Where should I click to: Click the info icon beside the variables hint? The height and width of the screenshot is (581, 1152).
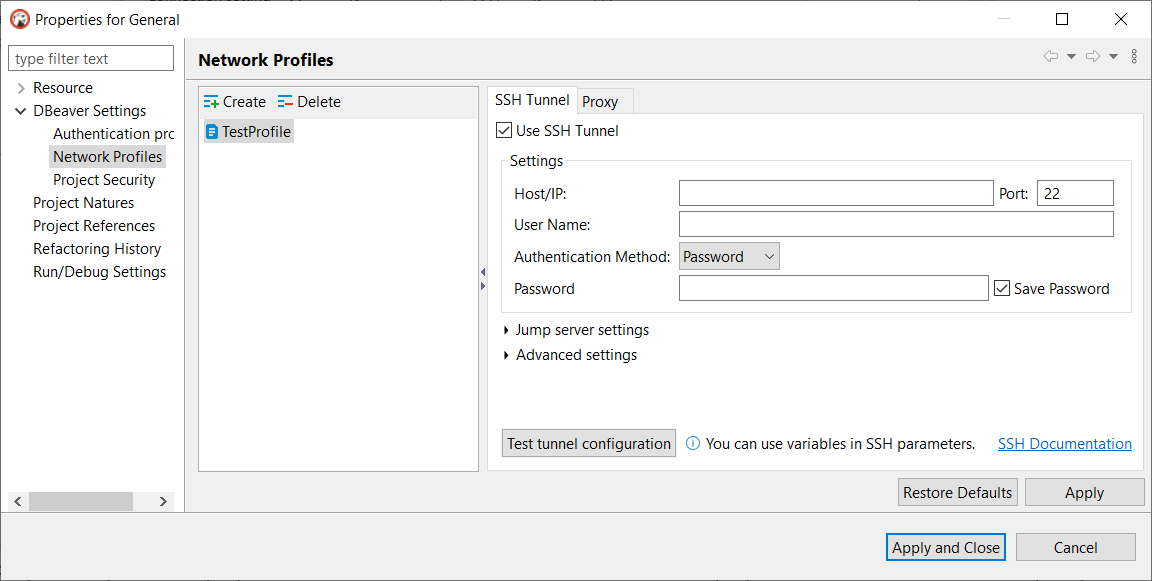click(693, 443)
